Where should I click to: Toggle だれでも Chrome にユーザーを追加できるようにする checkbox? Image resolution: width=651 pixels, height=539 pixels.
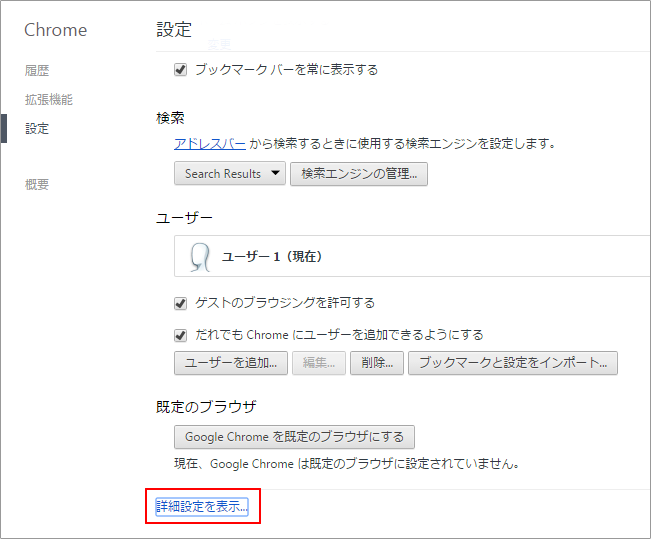[180, 335]
